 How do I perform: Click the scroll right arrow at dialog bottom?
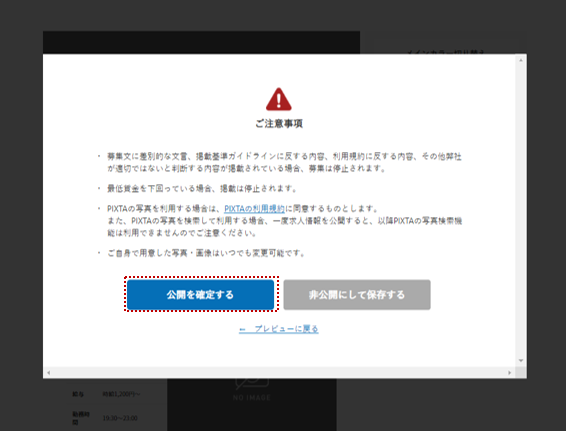pos(510,373)
